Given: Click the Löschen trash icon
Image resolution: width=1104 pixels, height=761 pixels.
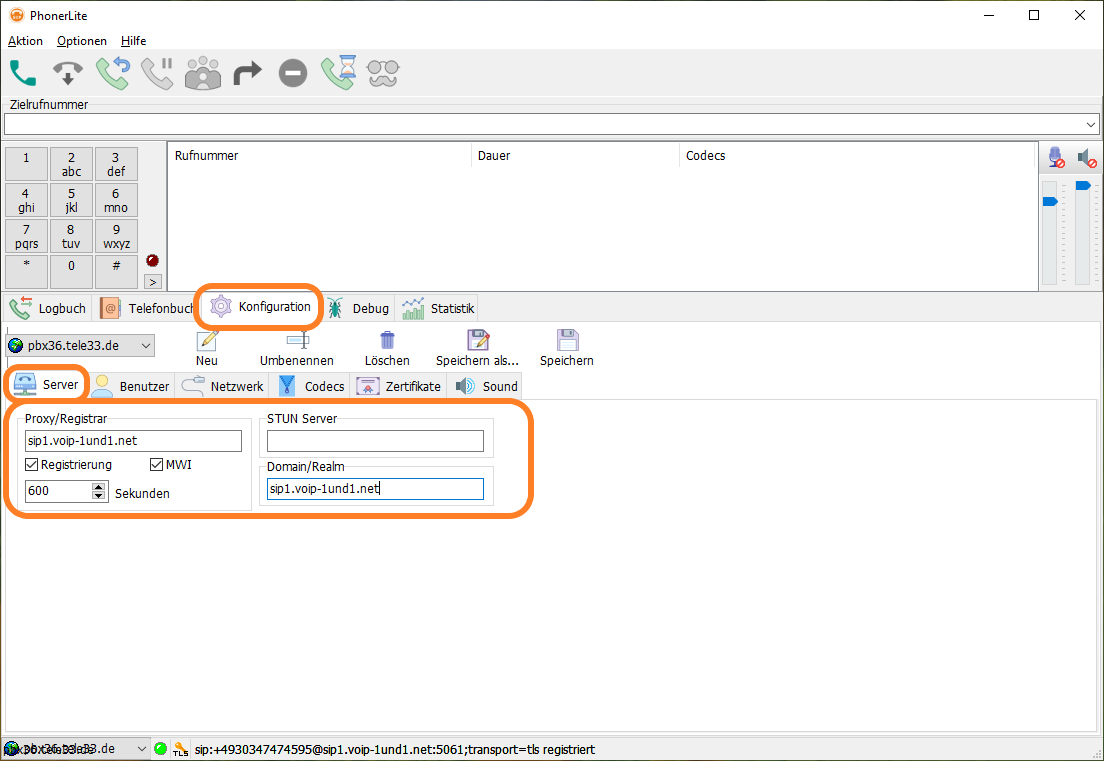Looking at the screenshot, I should 387,341.
